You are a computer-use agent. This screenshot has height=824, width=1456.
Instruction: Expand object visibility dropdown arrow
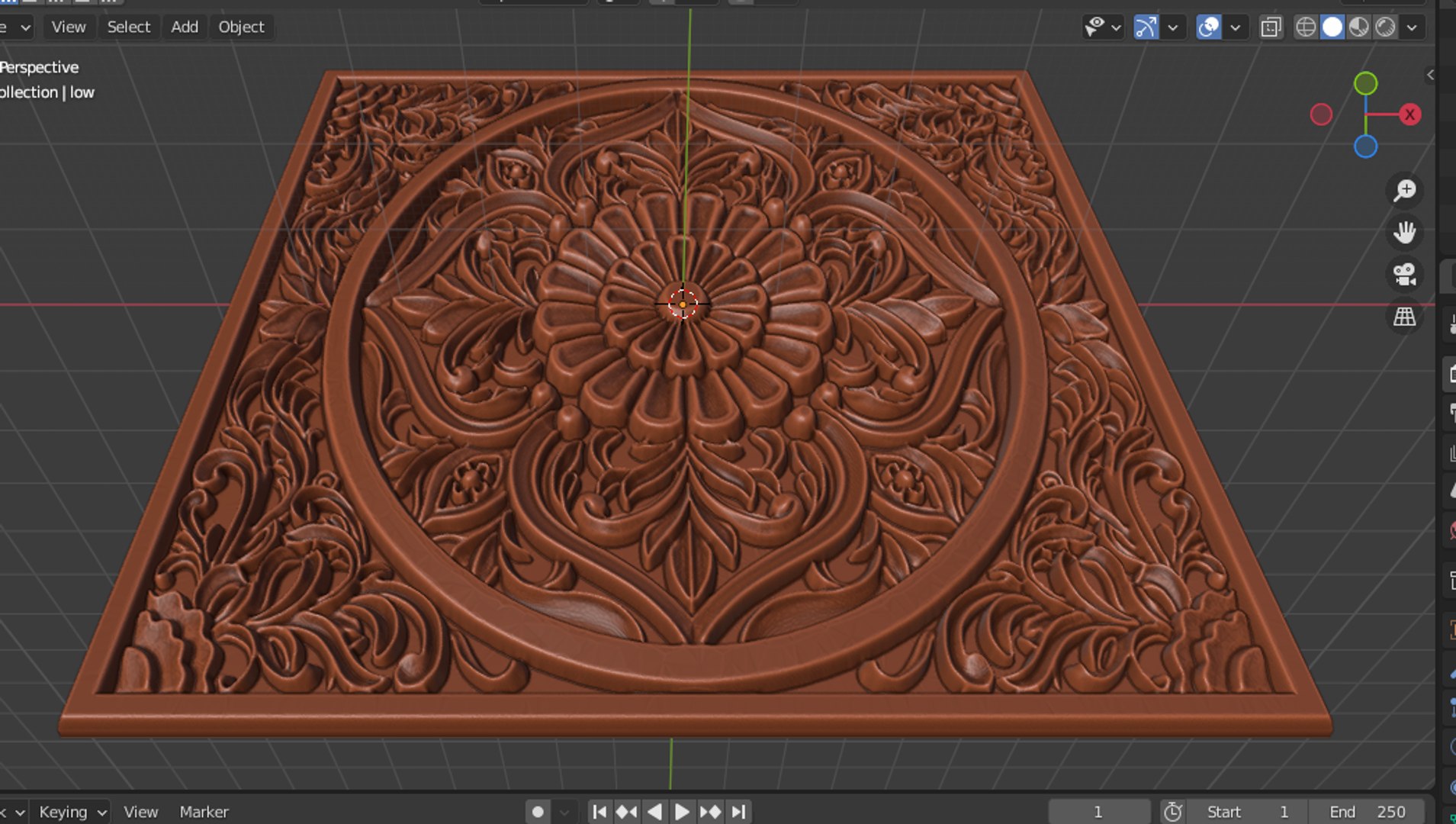point(1116,27)
